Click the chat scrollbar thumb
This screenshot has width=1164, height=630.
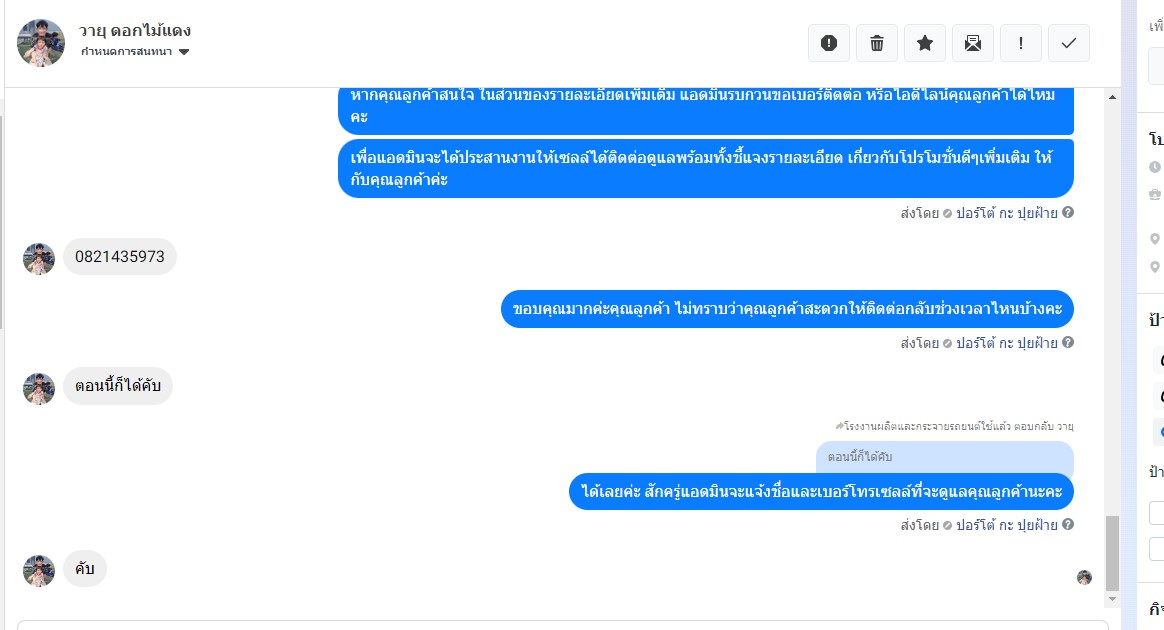point(1112,553)
